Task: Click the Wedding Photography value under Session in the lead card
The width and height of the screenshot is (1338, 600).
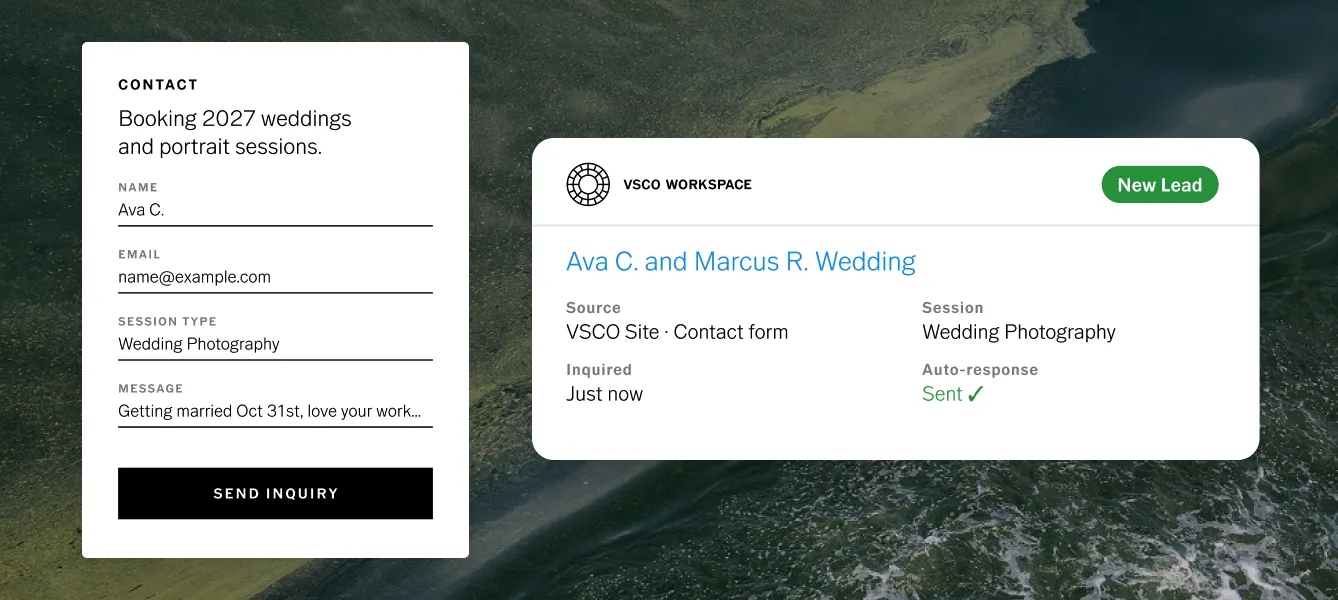Action: (x=1019, y=332)
